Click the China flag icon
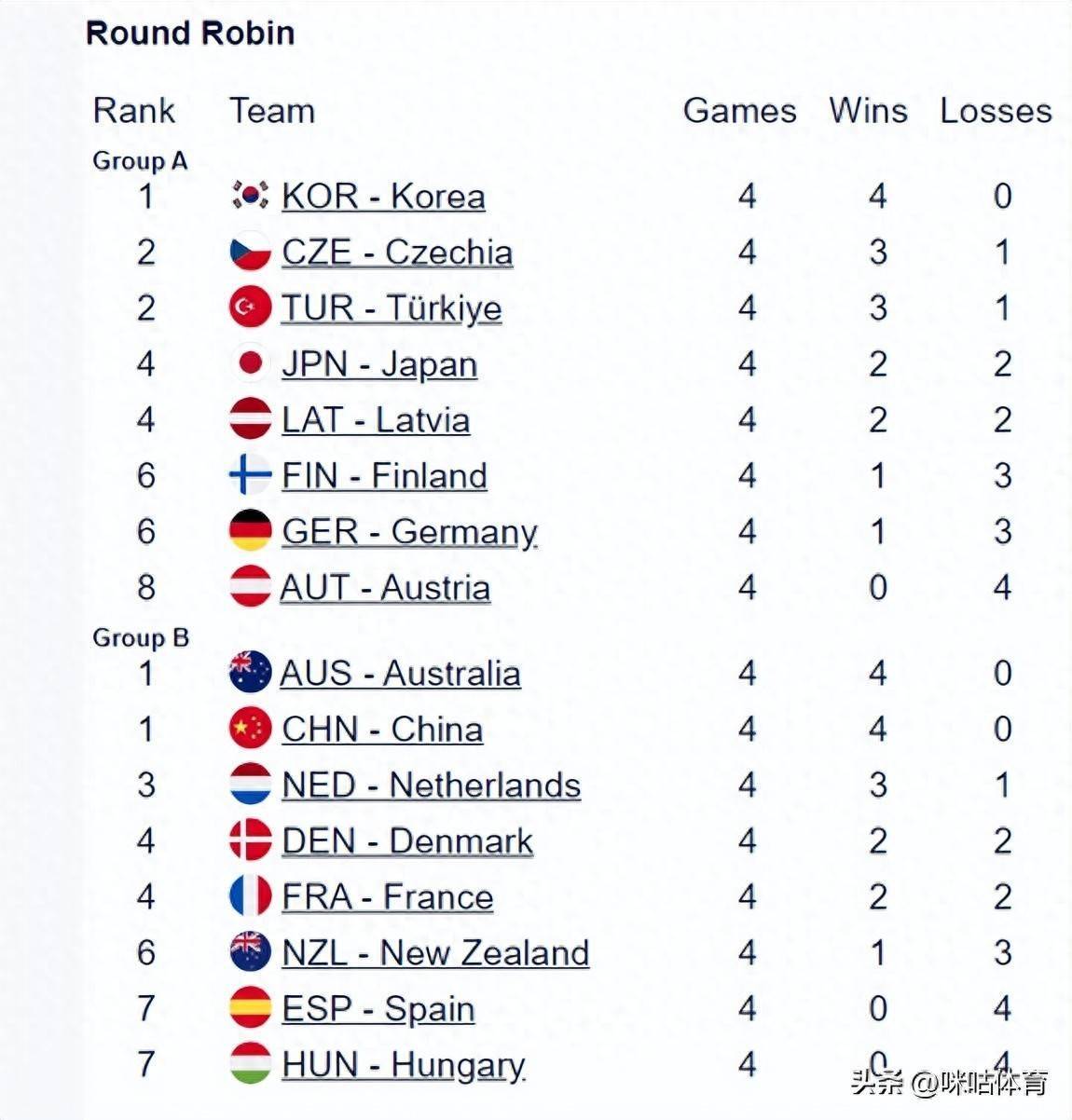The height and width of the screenshot is (1120, 1072). (250, 729)
